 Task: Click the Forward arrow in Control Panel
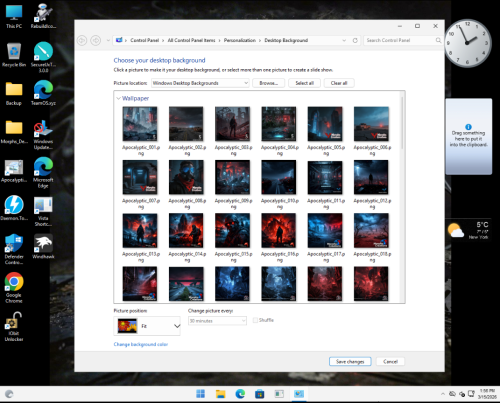coord(96,41)
